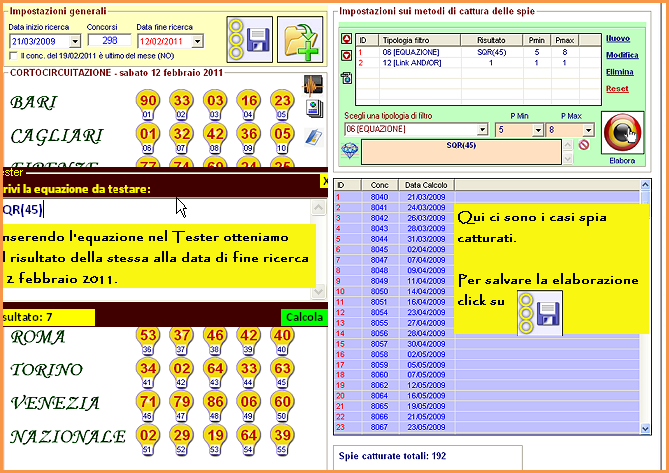
Task: Close the equation tester panel
Action: coord(325,181)
